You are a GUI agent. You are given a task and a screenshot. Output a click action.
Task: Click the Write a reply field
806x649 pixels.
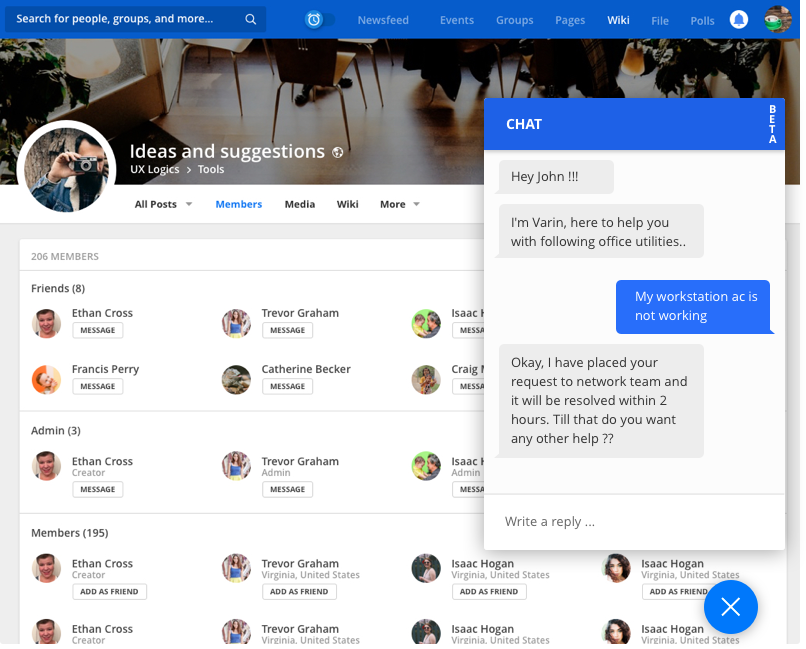coord(634,522)
